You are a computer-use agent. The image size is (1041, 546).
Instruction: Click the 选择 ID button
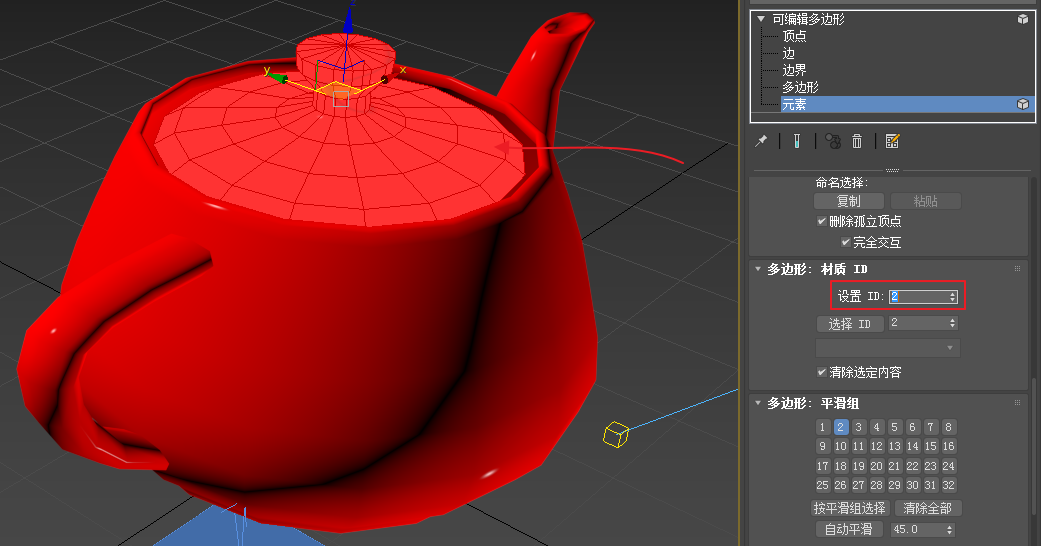tap(850, 324)
